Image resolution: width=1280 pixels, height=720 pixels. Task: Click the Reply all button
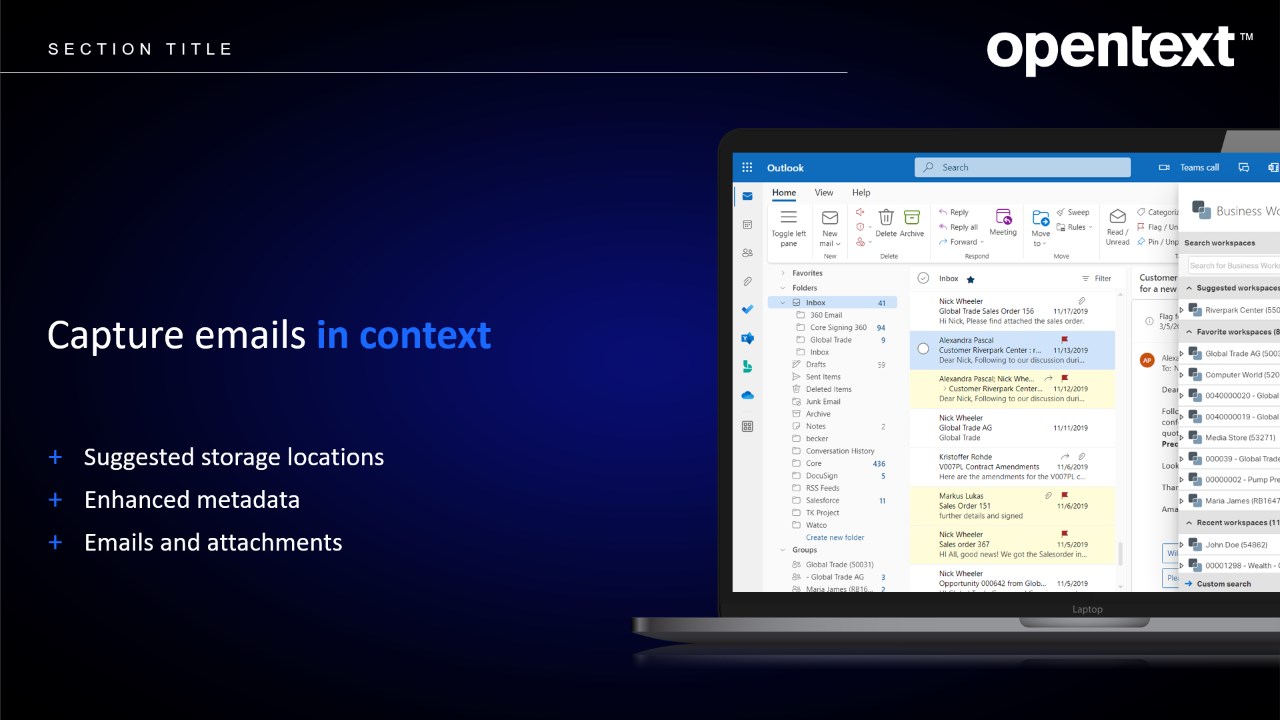(x=958, y=227)
